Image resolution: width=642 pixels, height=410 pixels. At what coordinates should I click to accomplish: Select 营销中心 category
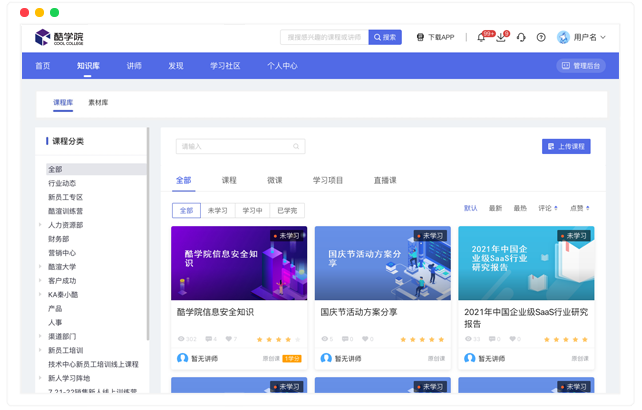point(62,253)
